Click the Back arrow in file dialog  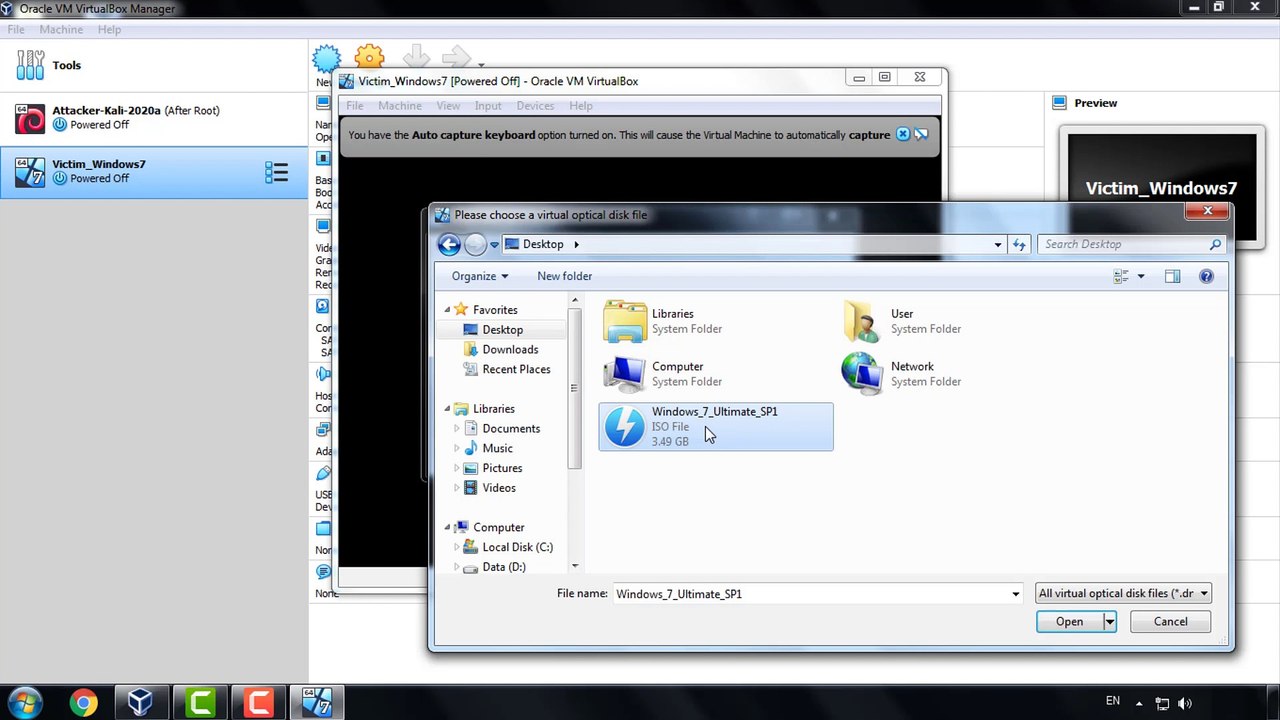coord(449,244)
